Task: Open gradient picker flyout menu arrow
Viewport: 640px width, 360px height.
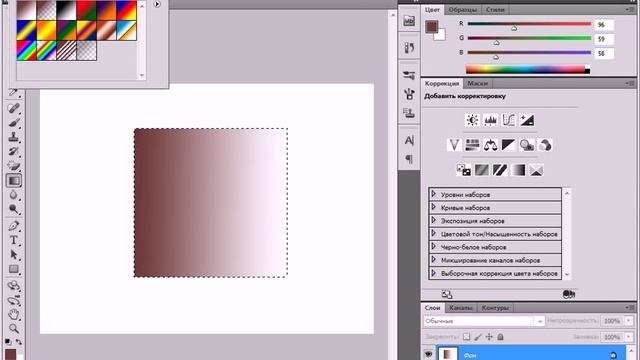Action: (157, 4)
